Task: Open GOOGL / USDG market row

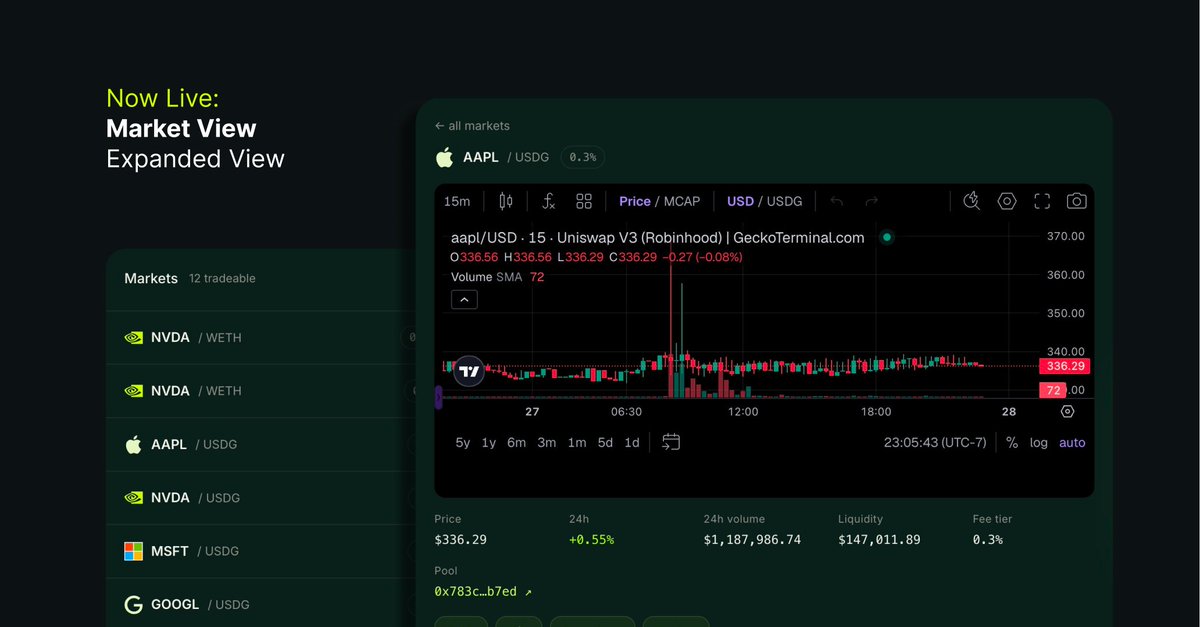Action: click(260, 604)
